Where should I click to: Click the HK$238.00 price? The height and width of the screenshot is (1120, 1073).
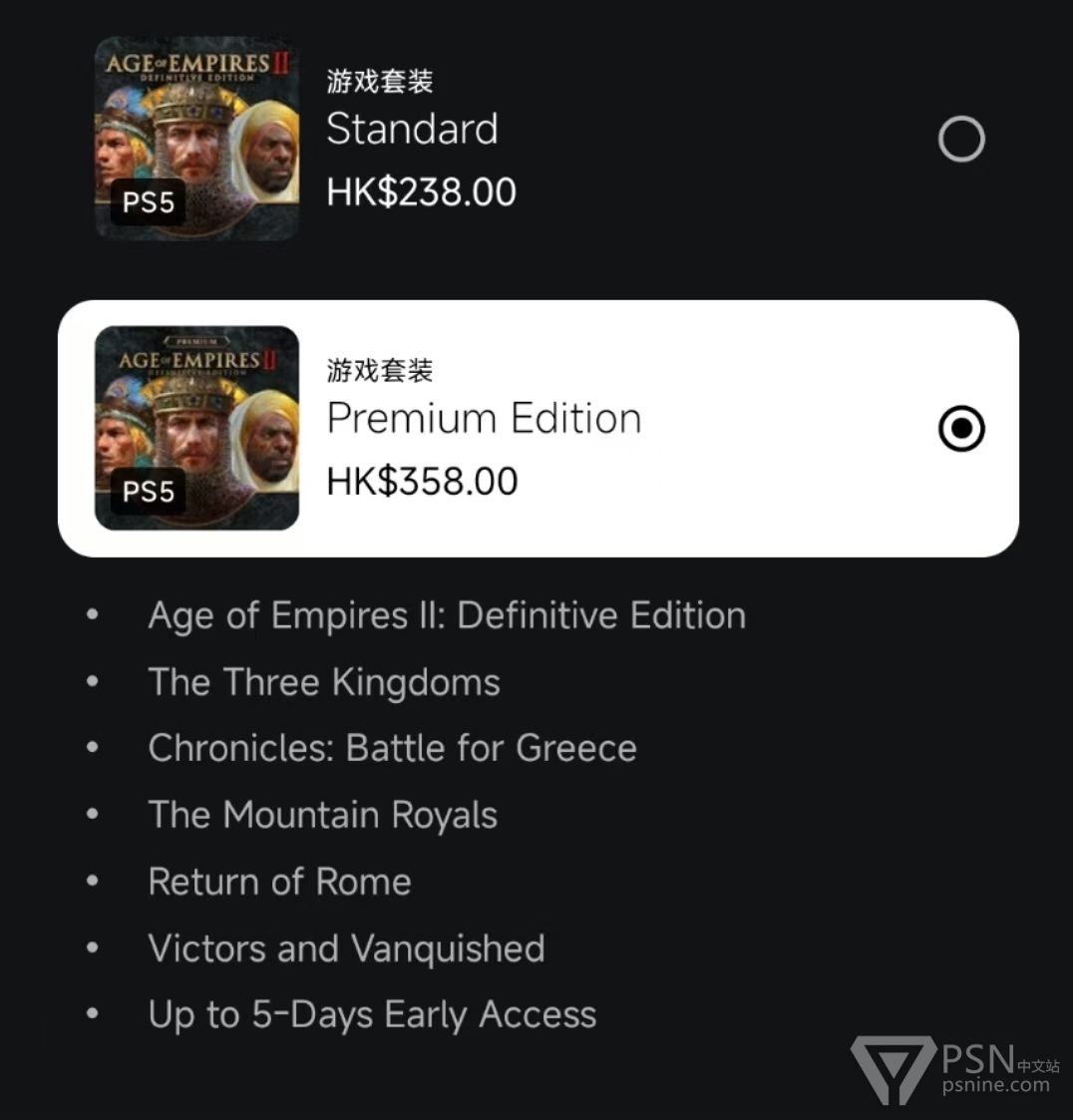422,192
